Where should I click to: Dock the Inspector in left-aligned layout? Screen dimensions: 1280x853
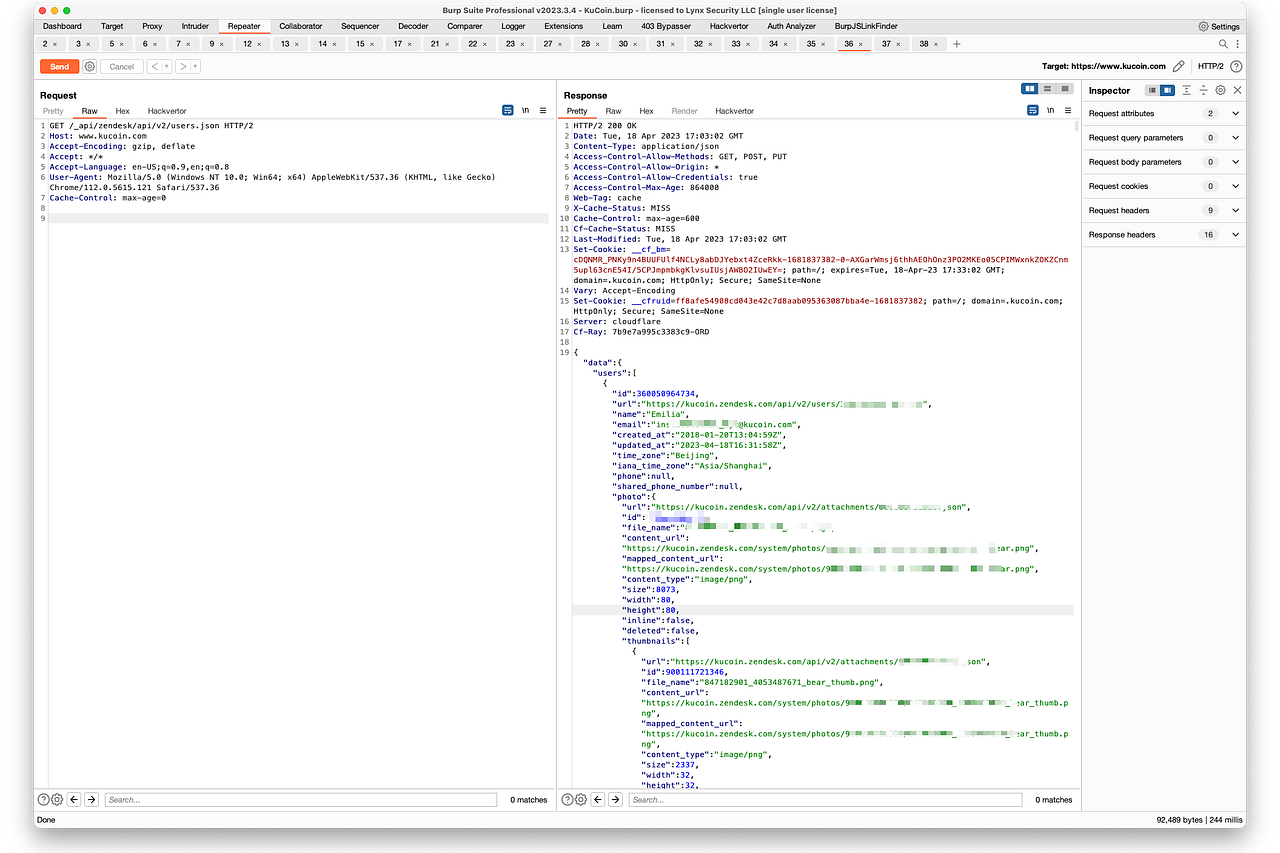[x=1153, y=90]
